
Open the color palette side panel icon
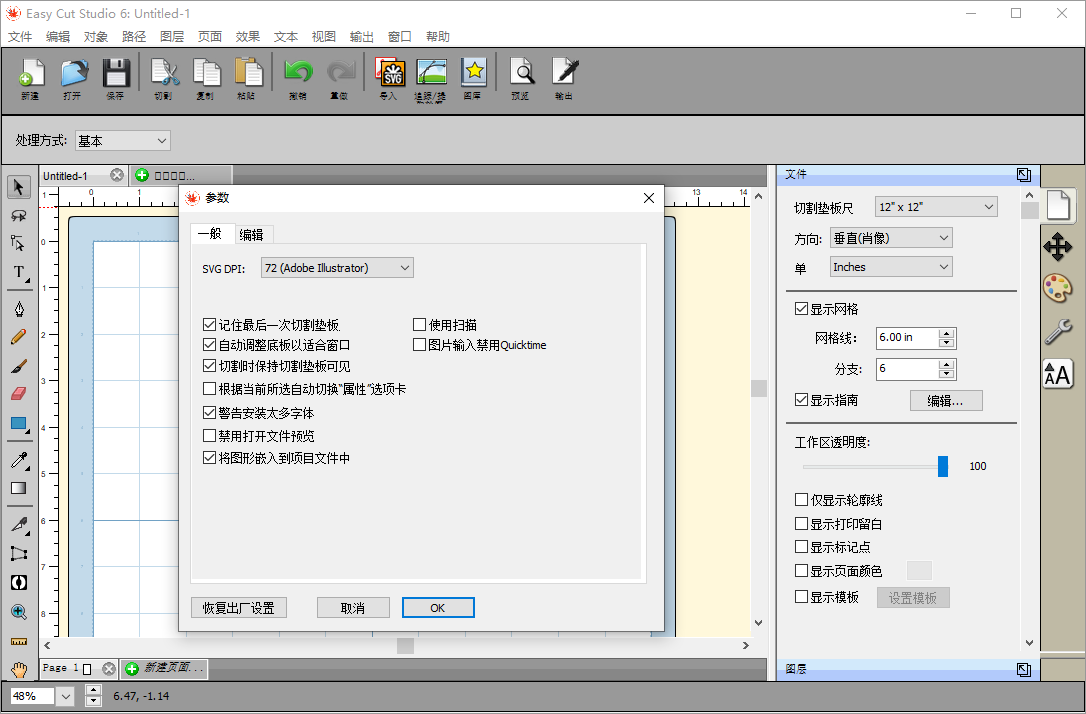[1058, 288]
